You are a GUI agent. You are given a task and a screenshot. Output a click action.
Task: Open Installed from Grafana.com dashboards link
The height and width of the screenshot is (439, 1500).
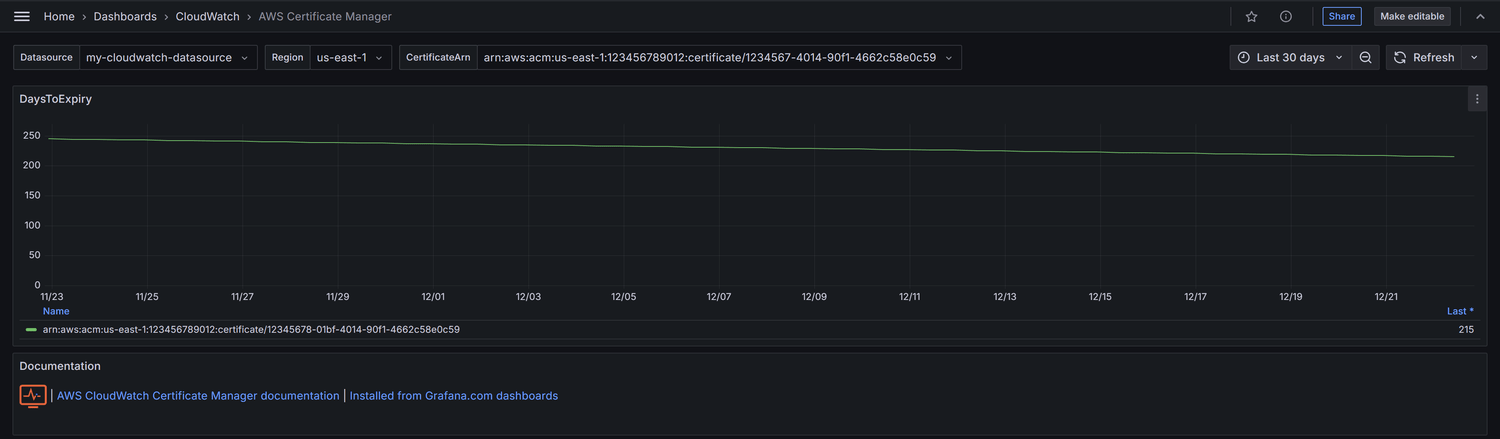click(x=453, y=396)
